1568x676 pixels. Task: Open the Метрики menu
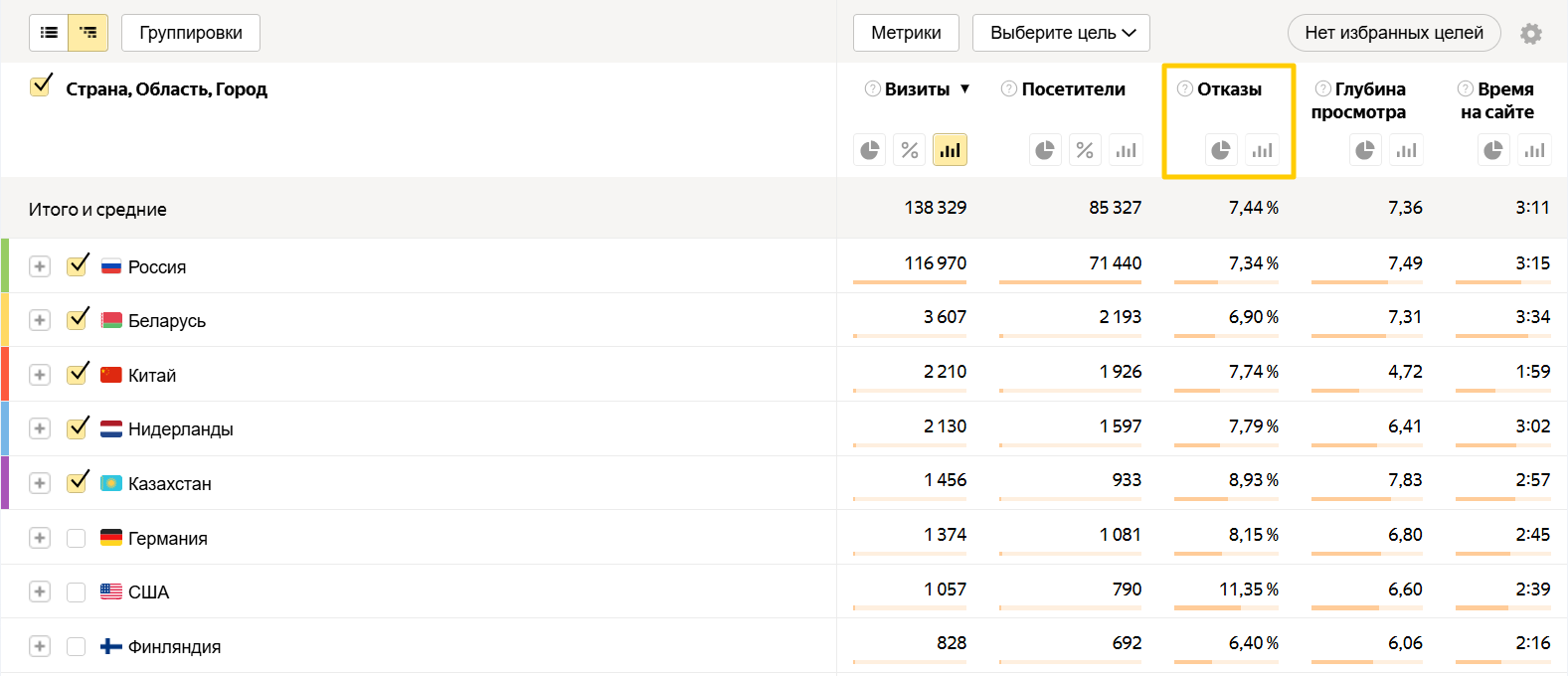pyautogui.click(x=906, y=33)
